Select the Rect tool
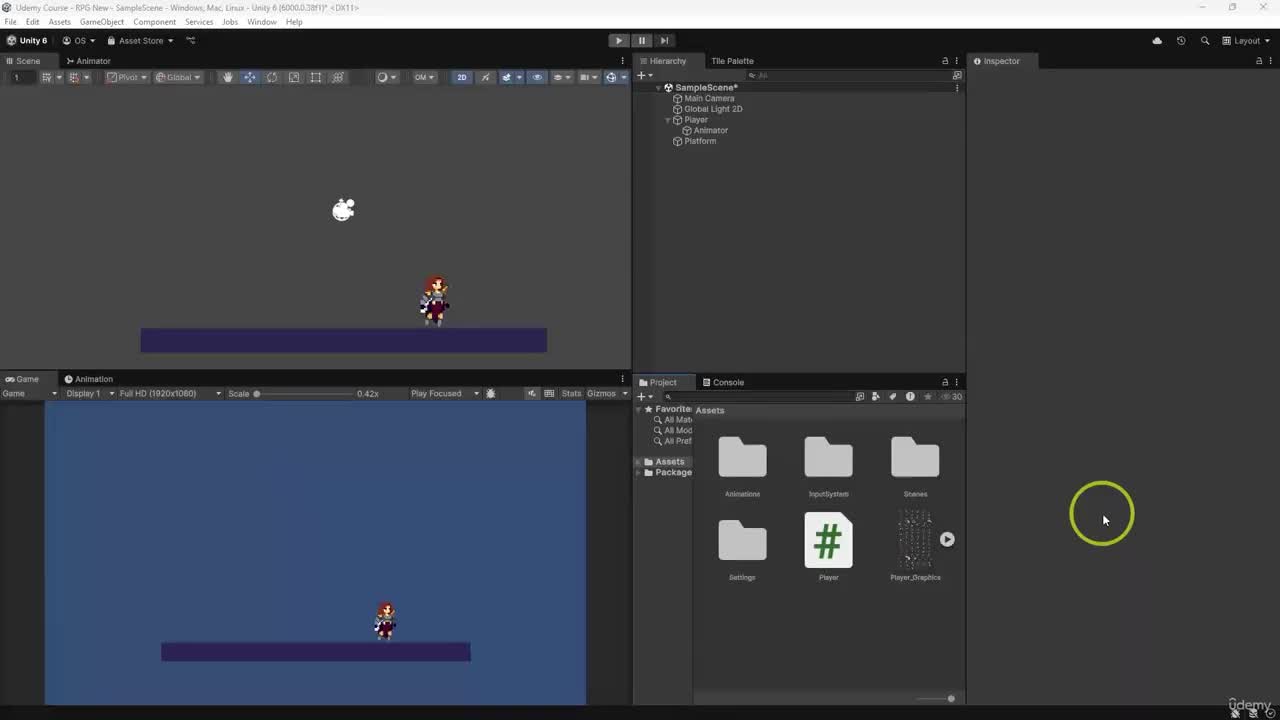The image size is (1280, 720). click(315, 77)
